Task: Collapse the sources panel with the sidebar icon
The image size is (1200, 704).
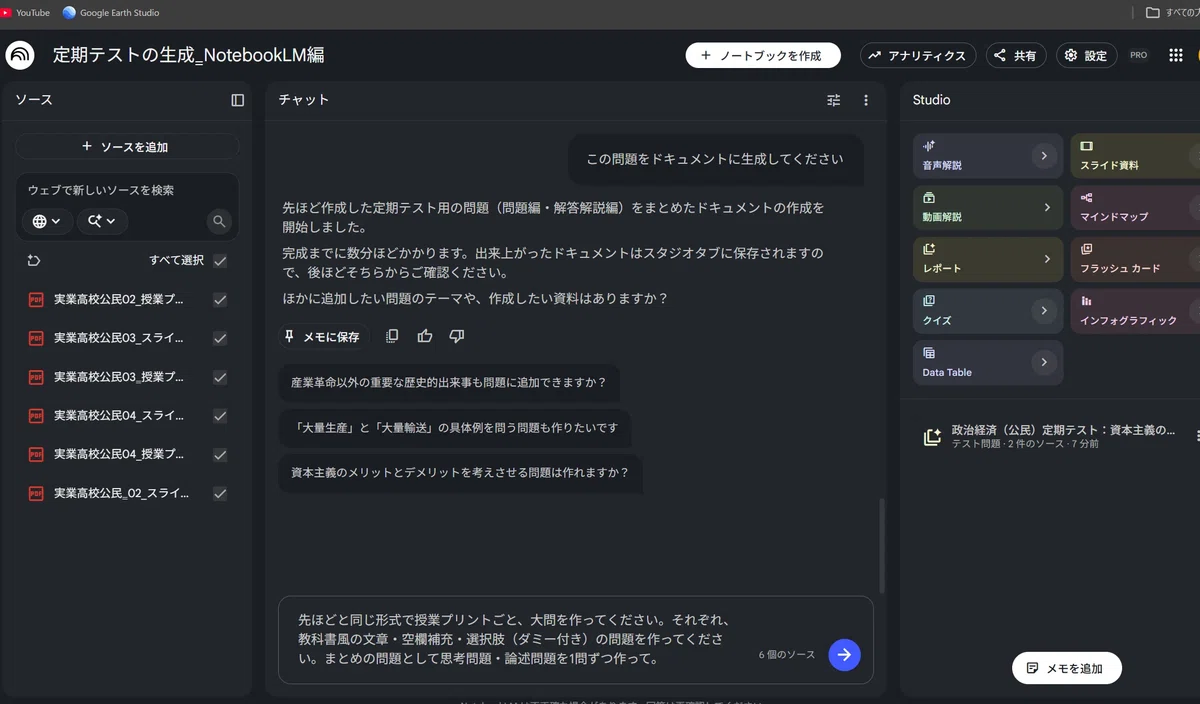Action: click(x=237, y=100)
